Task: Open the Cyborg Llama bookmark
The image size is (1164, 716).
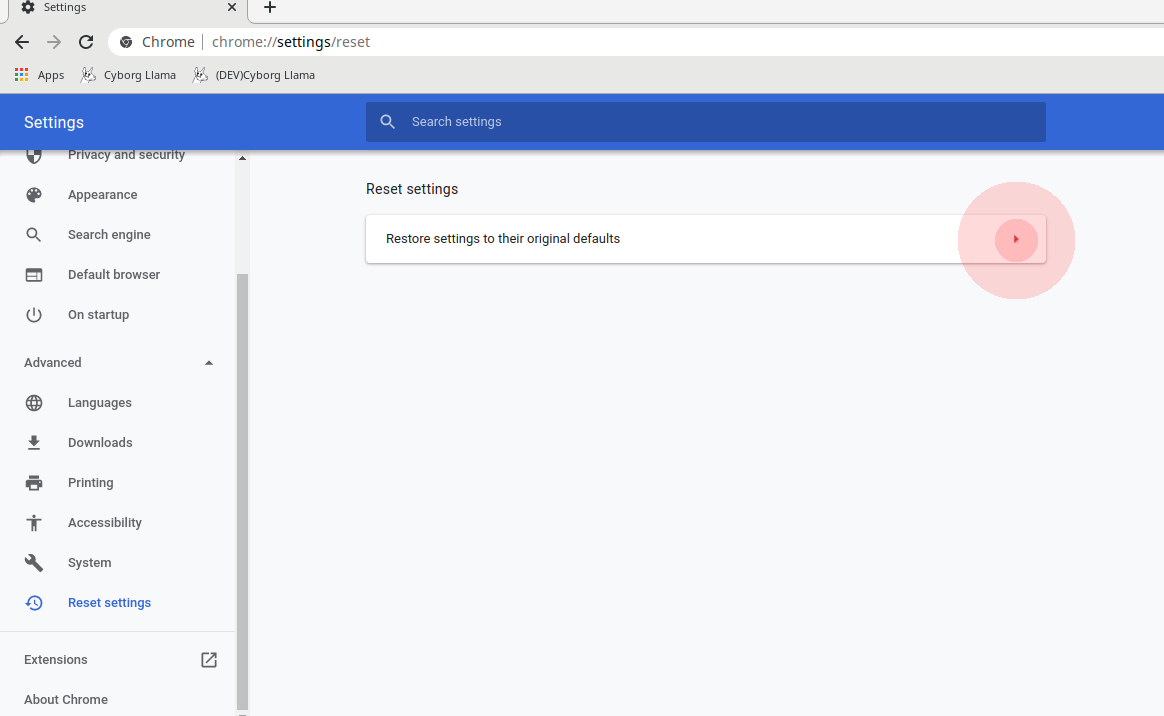Action: pyautogui.click(x=128, y=74)
